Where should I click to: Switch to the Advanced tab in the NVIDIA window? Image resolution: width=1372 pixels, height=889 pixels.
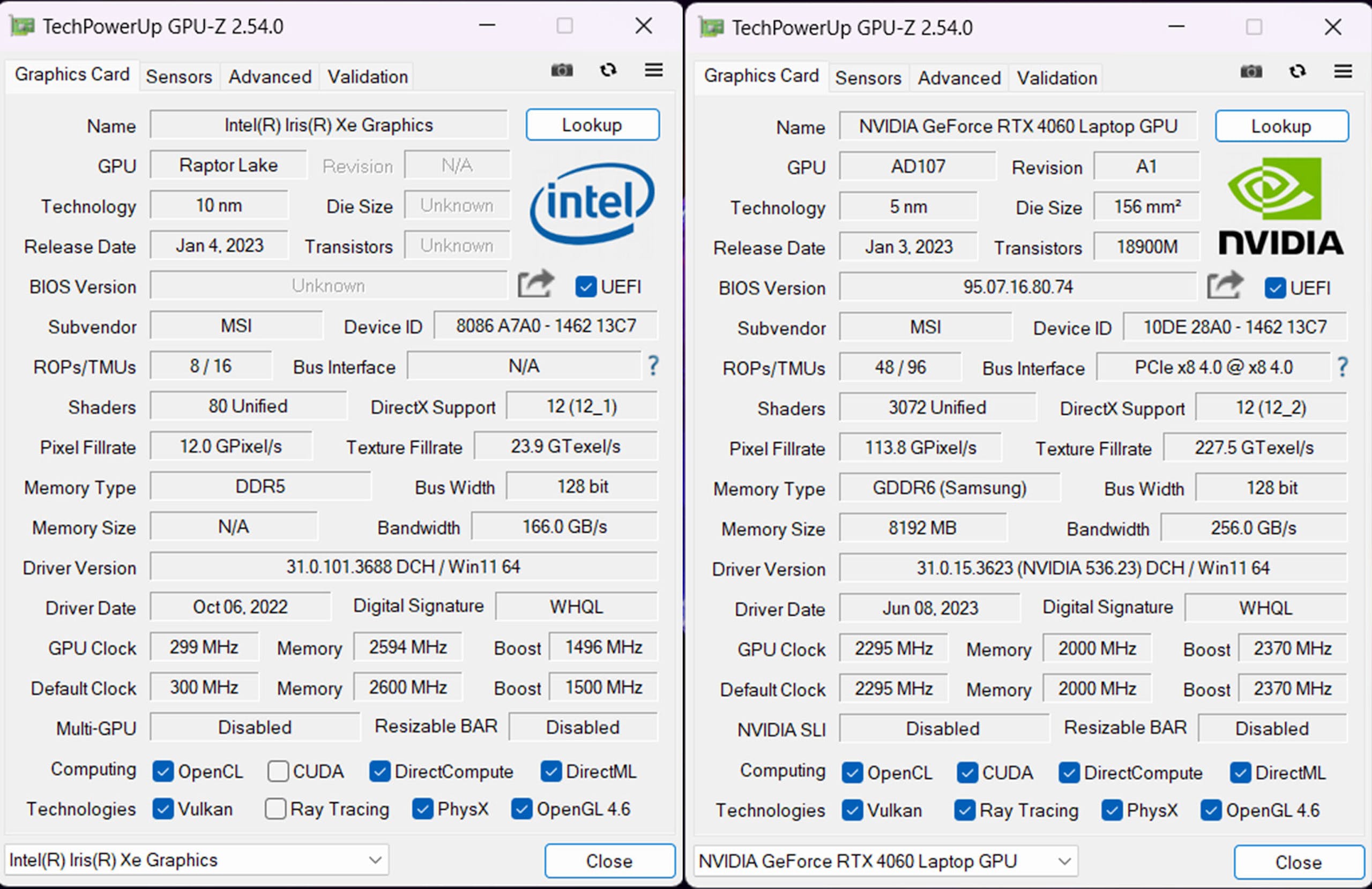(x=959, y=78)
